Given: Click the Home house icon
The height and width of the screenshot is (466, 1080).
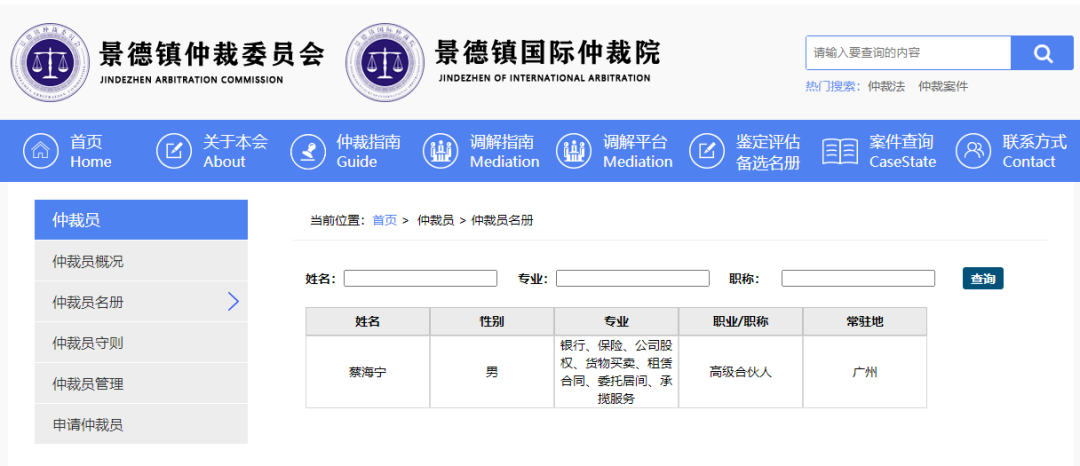Looking at the screenshot, I should 41,151.
